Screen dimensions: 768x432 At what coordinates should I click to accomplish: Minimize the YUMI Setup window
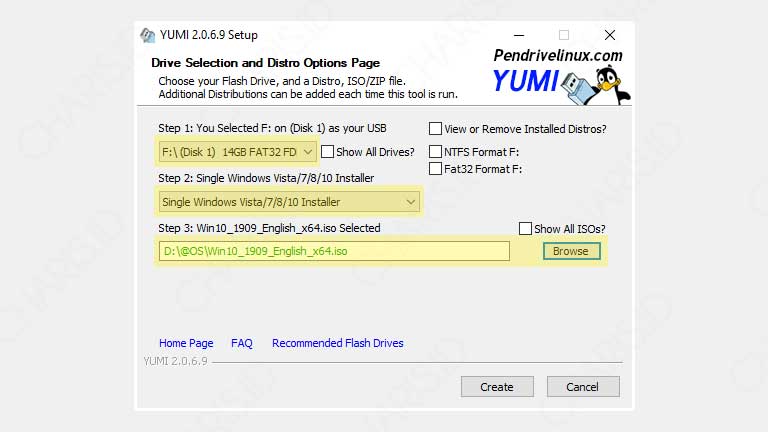[519, 35]
